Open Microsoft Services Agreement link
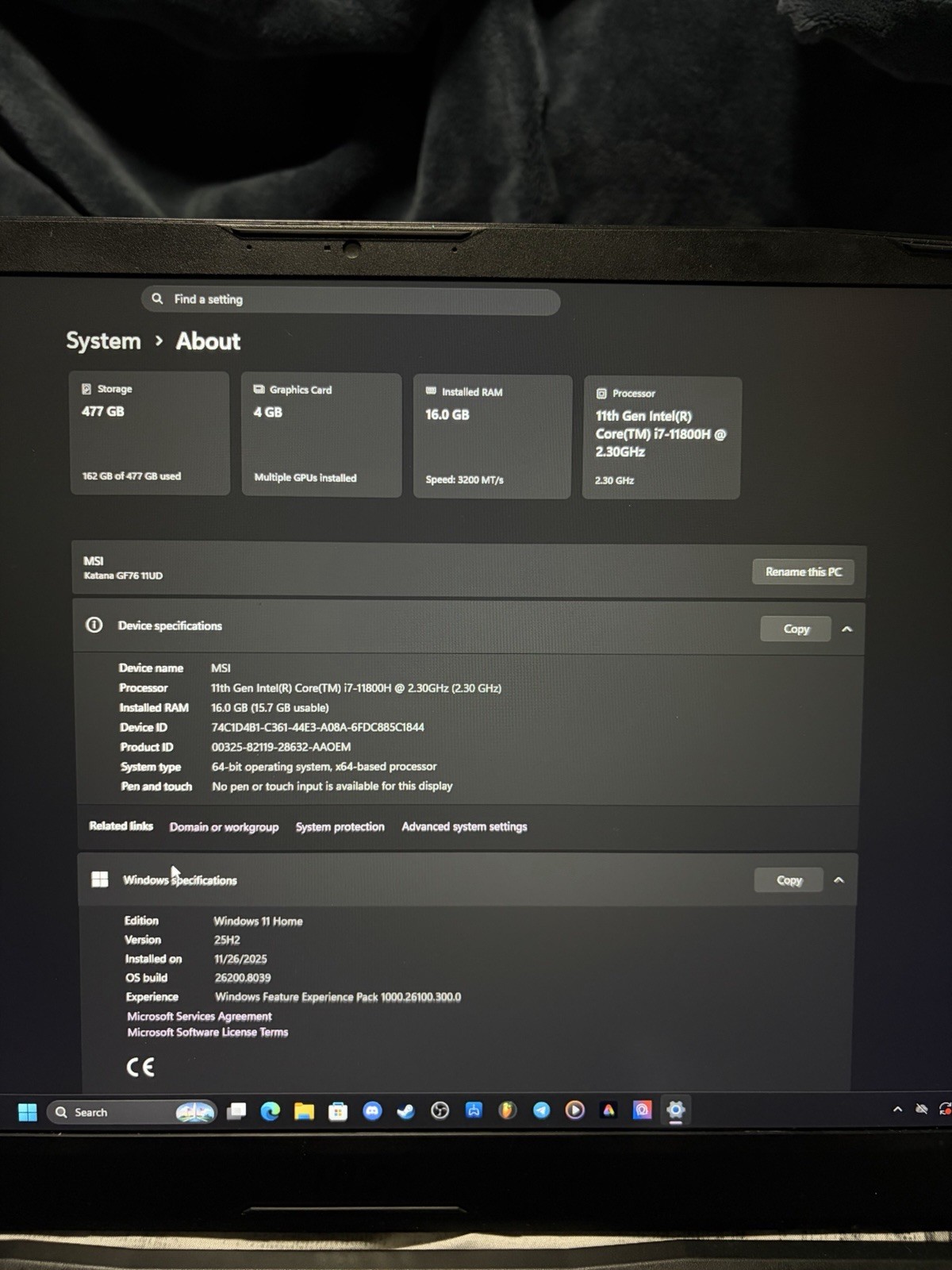The height and width of the screenshot is (1270, 952). pos(200,1016)
